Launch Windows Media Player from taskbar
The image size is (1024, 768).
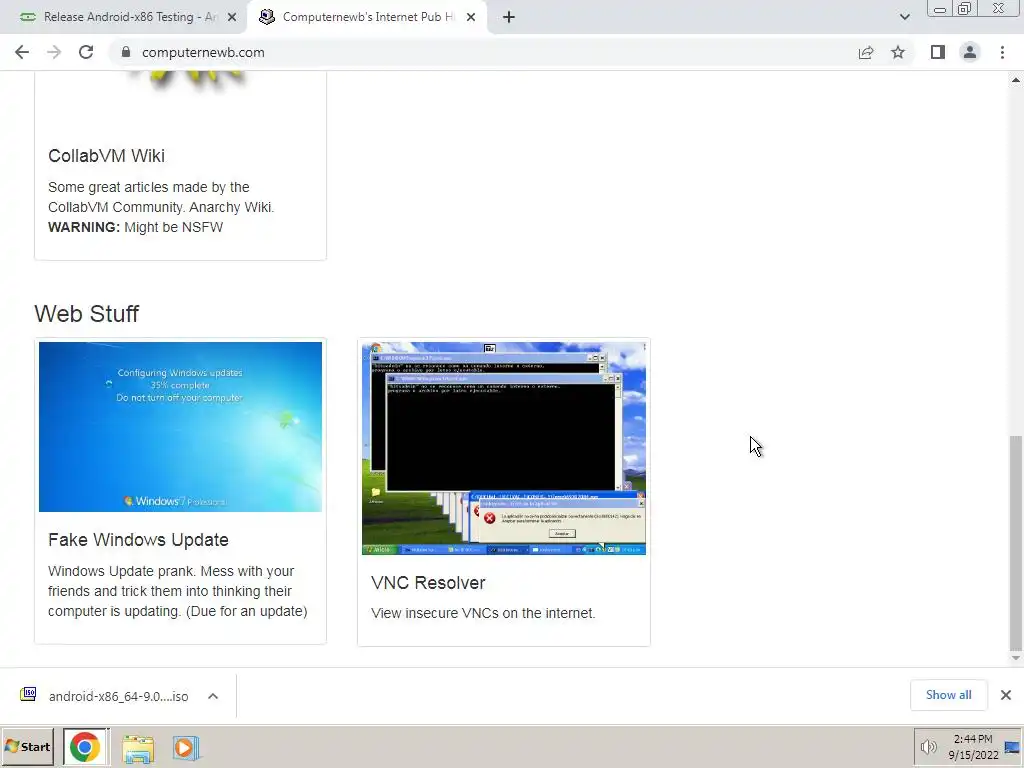tap(185, 748)
